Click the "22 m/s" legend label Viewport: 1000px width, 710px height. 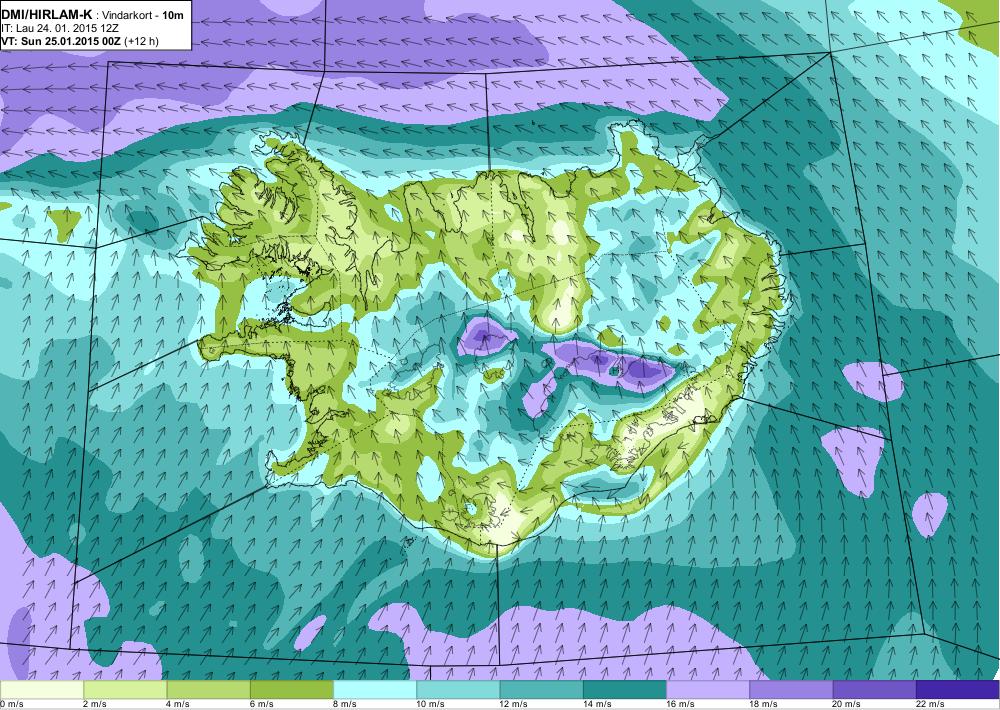pos(930,704)
